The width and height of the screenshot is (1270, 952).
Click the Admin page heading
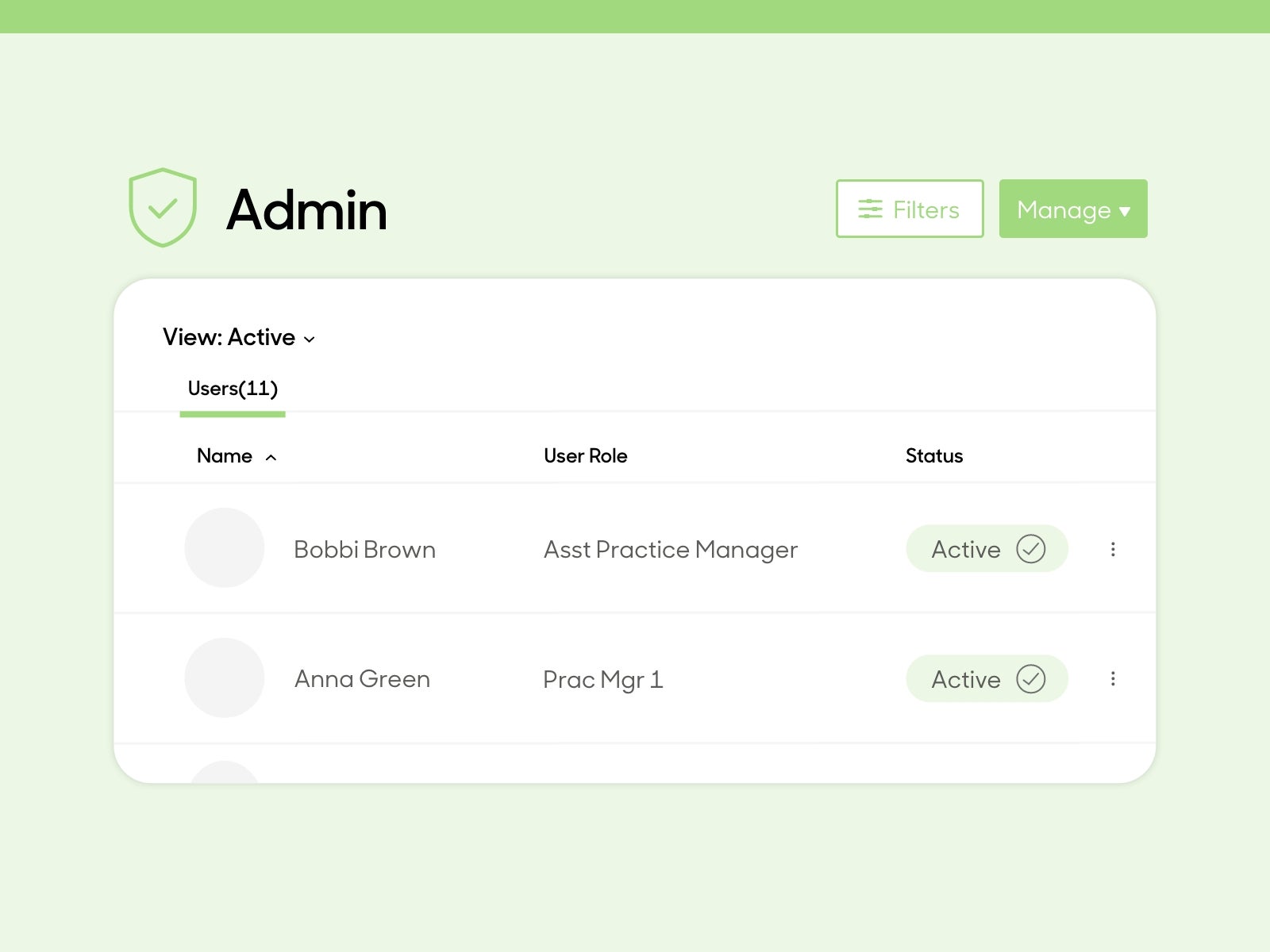pyautogui.click(x=306, y=210)
